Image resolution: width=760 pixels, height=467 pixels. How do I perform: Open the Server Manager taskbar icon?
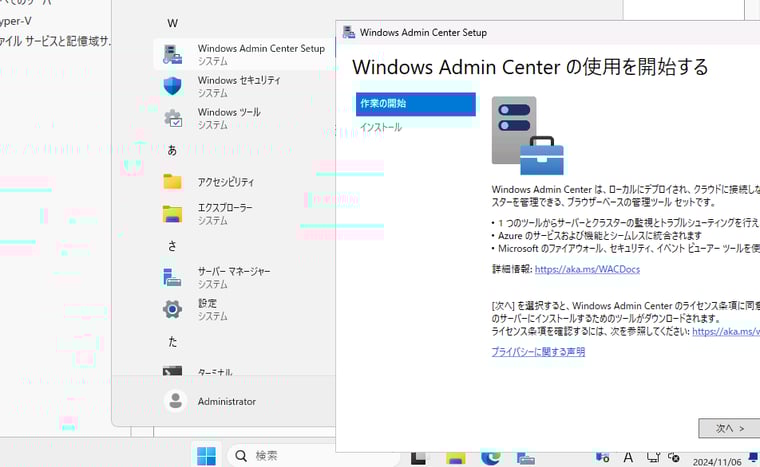(x=525, y=458)
